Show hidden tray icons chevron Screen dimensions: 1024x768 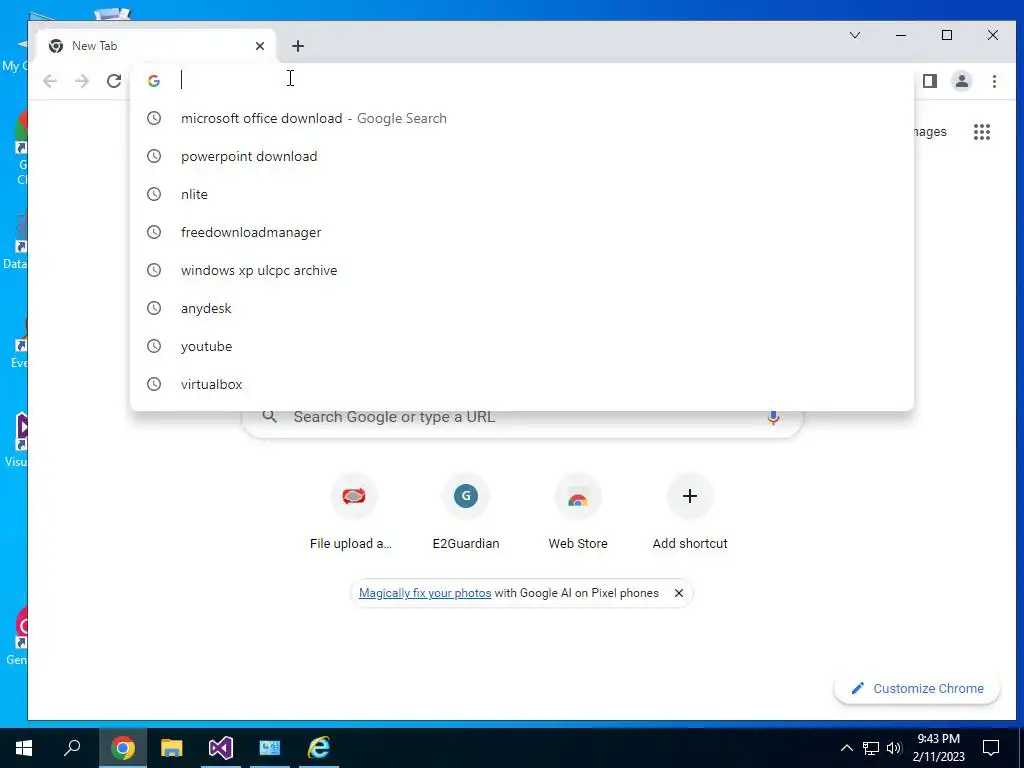coord(846,748)
